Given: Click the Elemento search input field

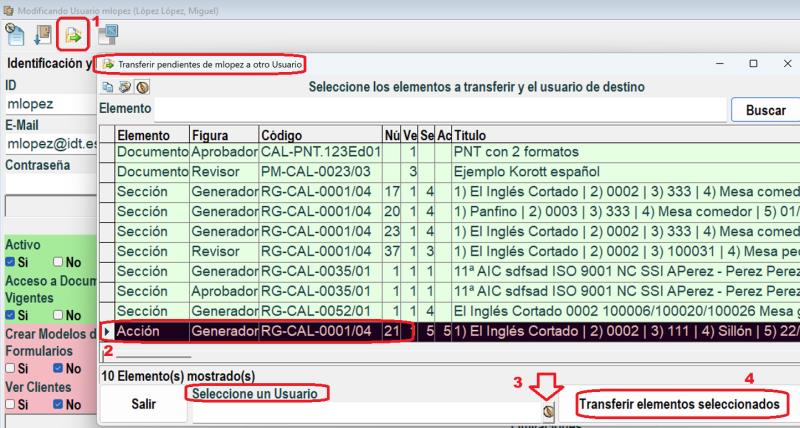Looking at the screenshot, I should click(440, 109).
